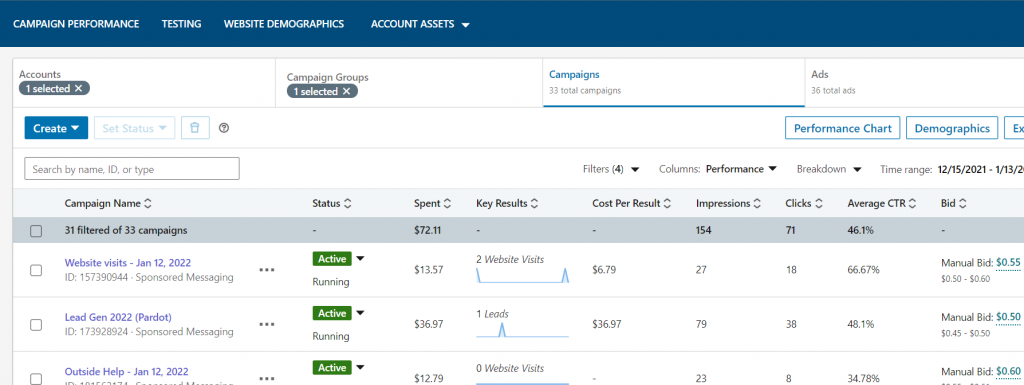
Task: Sort by Status column arrows
Action: click(347, 204)
